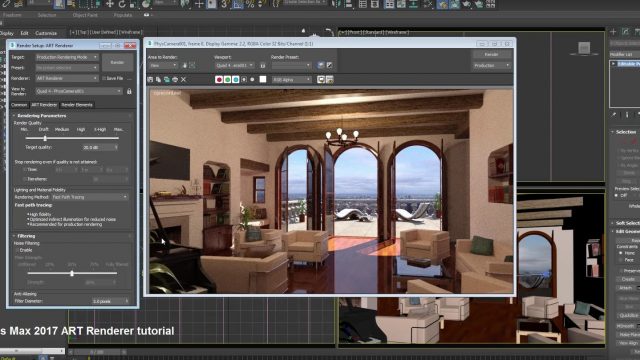Click Render button in Render Setup dialog
640x360 pixels.
pos(117,62)
